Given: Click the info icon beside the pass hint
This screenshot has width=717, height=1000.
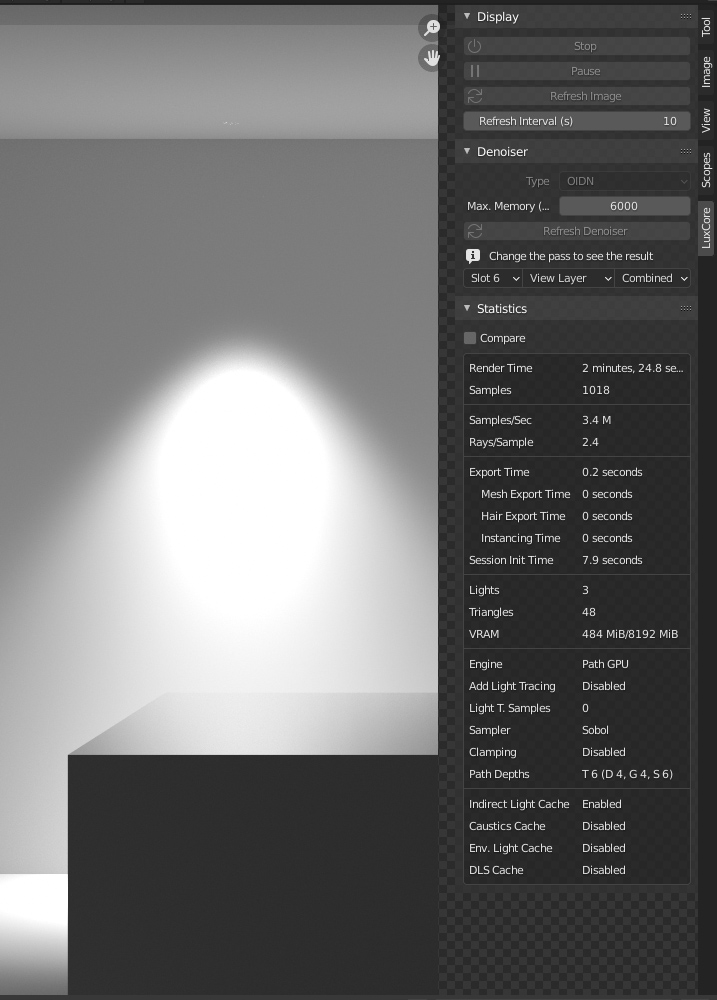Looking at the screenshot, I should [x=474, y=256].
